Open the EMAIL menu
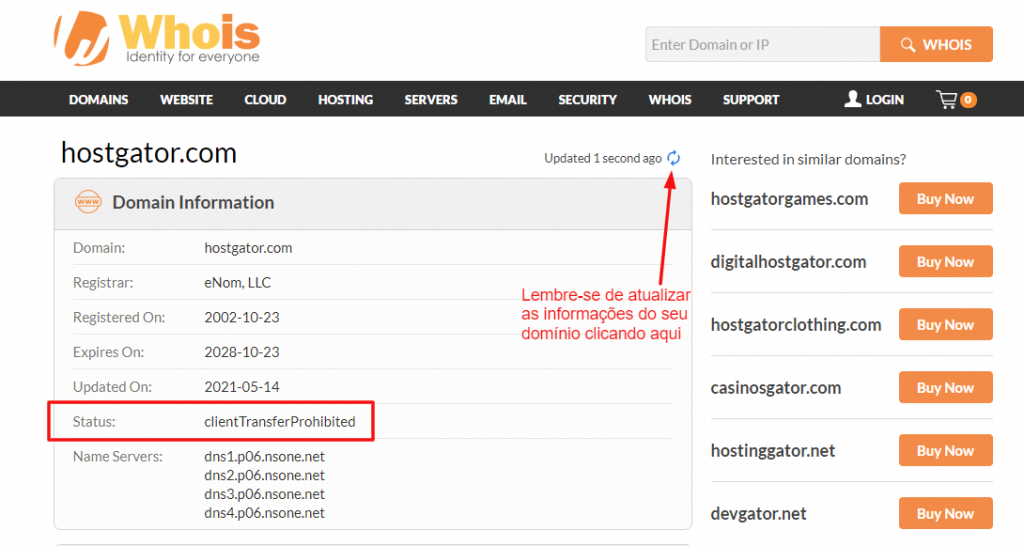Image resolution: width=1024 pixels, height=546 pixels. point(507,100)
